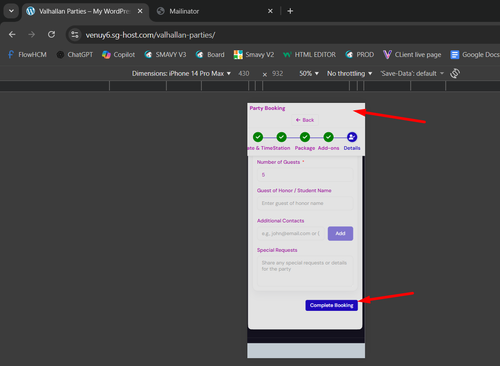Viewport: 500px width, 366px height.
Task: Open ChatGPT bookmark
Action: pos(75,55)
